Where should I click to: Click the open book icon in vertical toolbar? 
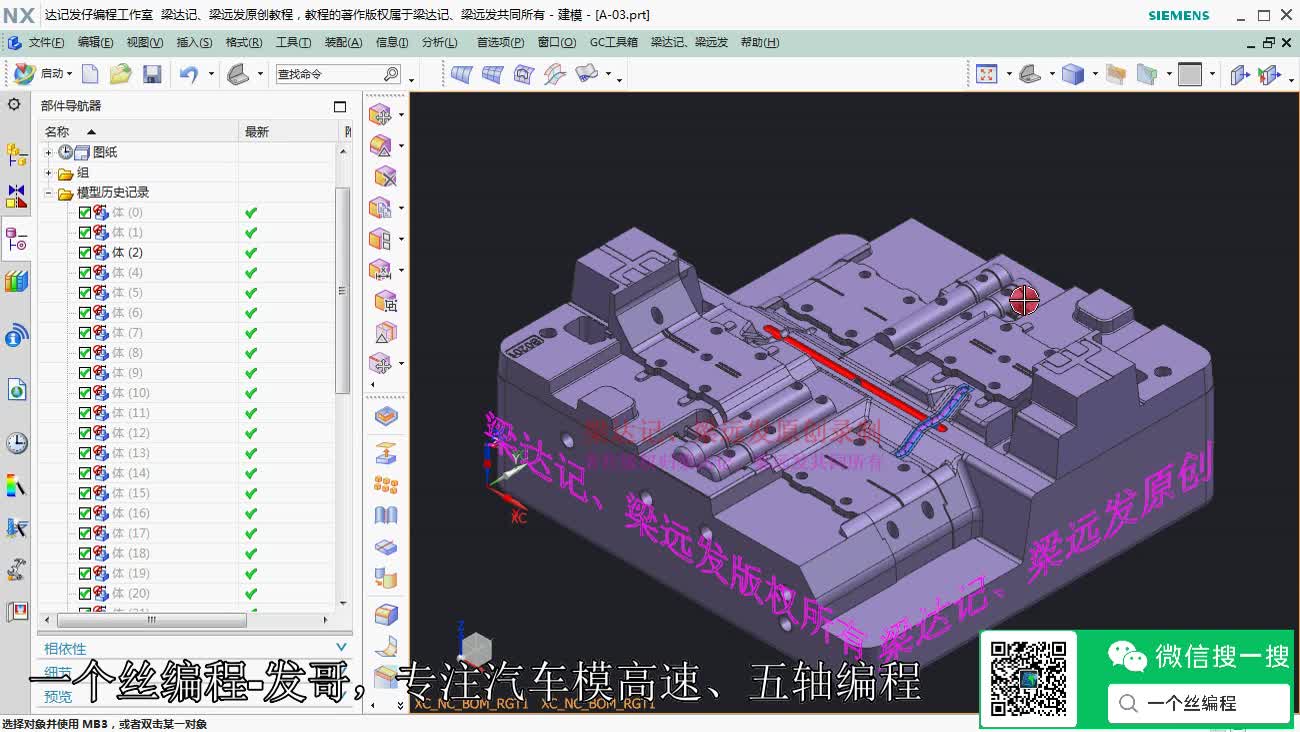386,516
